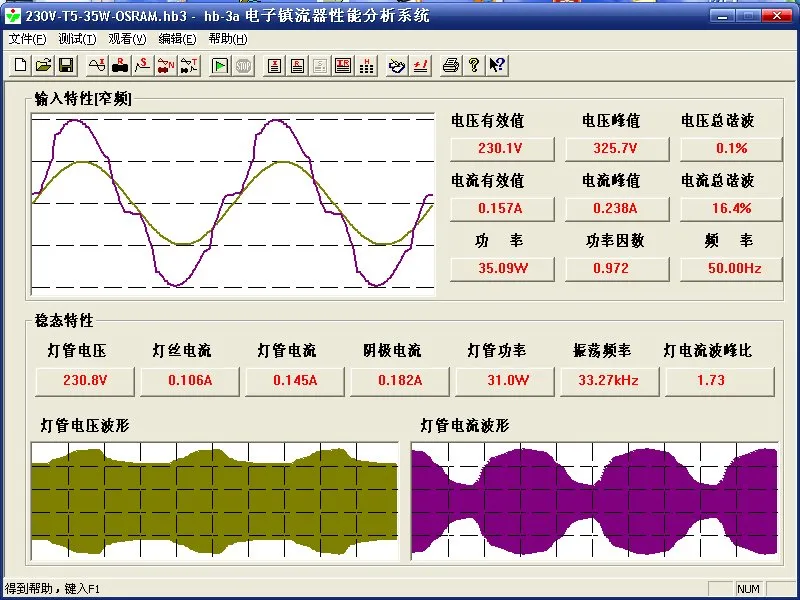Click the 0.182A cathode current value
Viewport: 800px width, 600px height.
(399, 381)
